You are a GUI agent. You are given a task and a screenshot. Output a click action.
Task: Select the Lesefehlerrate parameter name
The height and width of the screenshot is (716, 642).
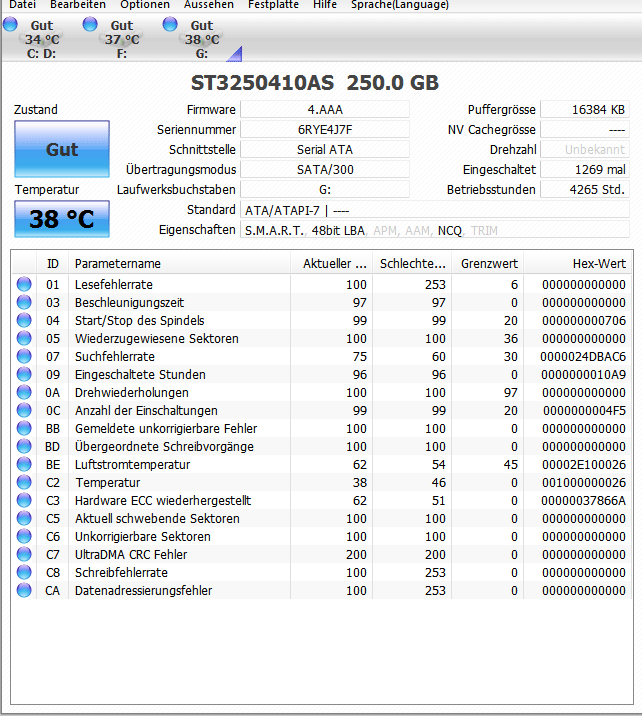[x=114, y=284]
